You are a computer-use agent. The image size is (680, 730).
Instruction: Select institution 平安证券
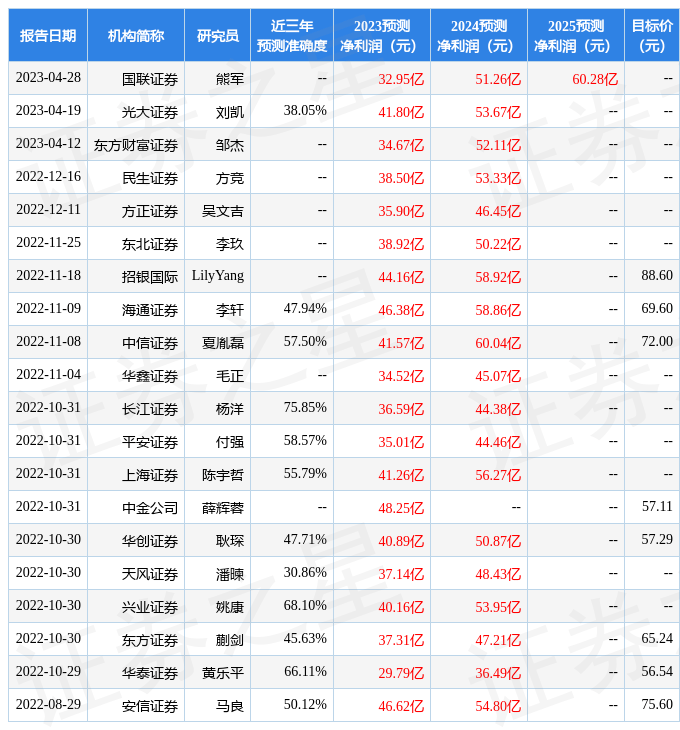coord(150,442)
